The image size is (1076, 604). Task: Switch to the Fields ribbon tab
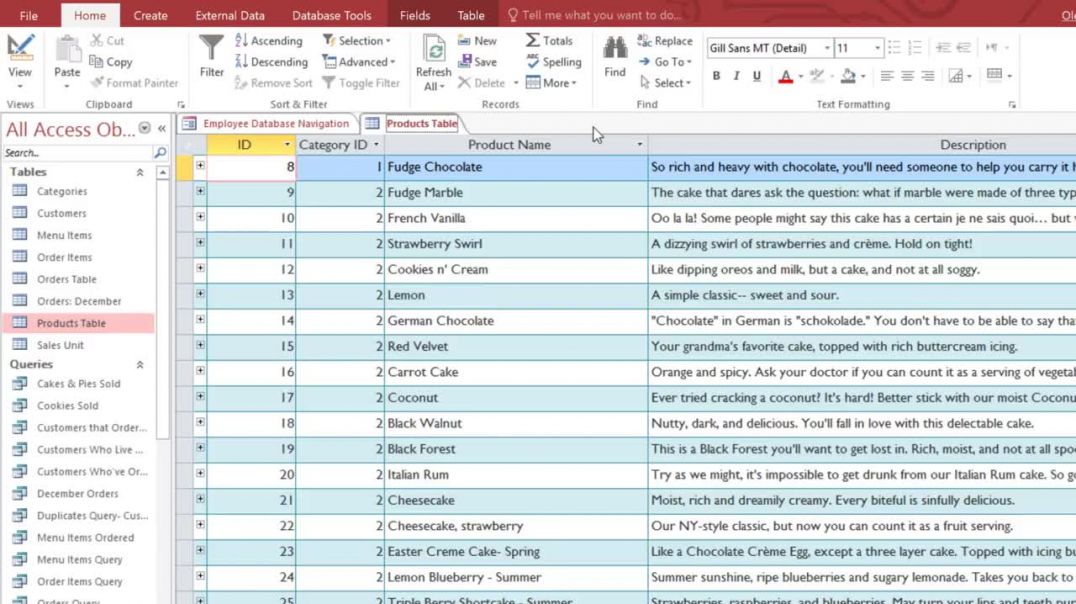pyautogui.click(x=415, y=15)
